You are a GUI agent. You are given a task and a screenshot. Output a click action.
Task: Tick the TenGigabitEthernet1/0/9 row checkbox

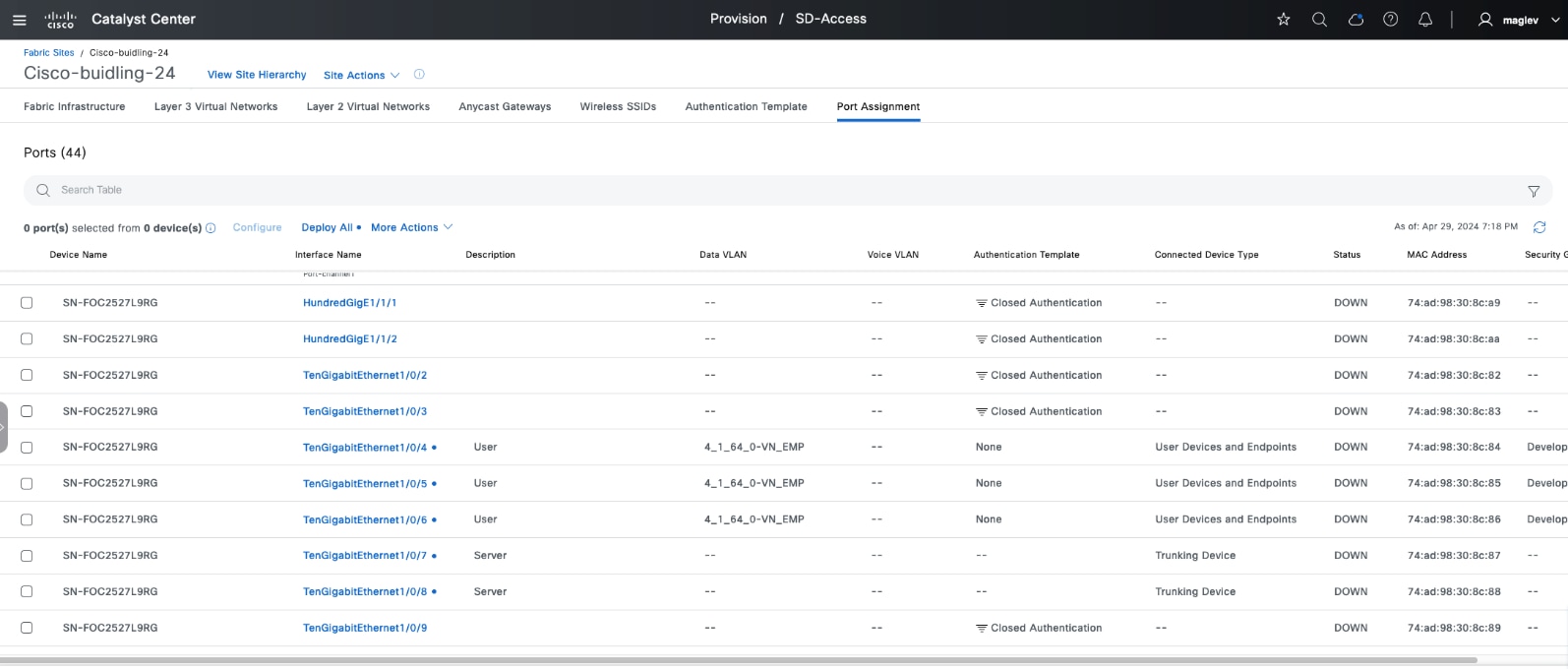27,628
